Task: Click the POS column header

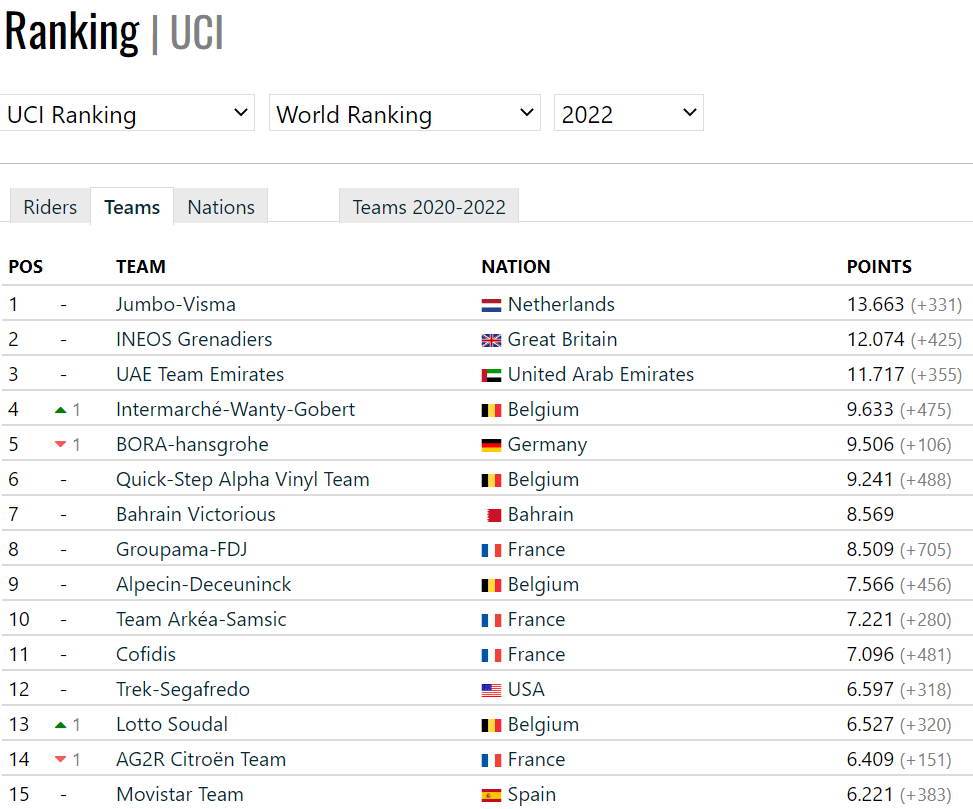Action: (x=25, y=267)
